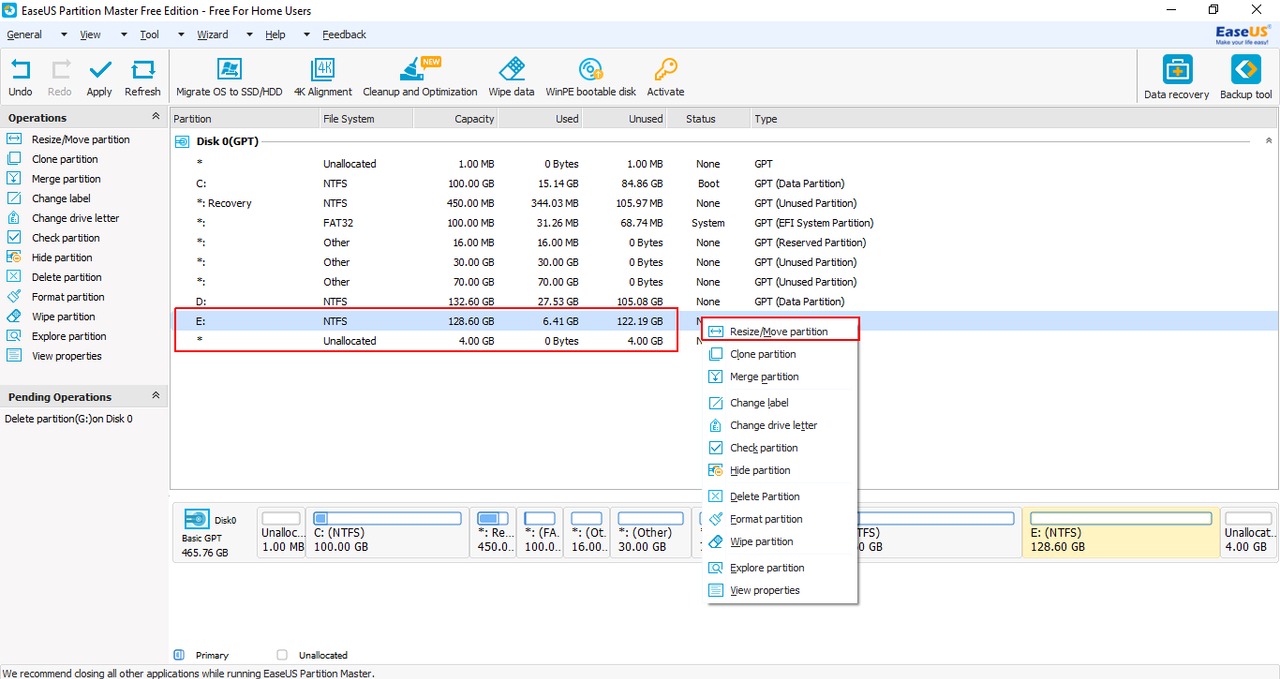Select Delete partition in Operations panel
This screenshot has width=1280, height=679.
click(54, 277)
